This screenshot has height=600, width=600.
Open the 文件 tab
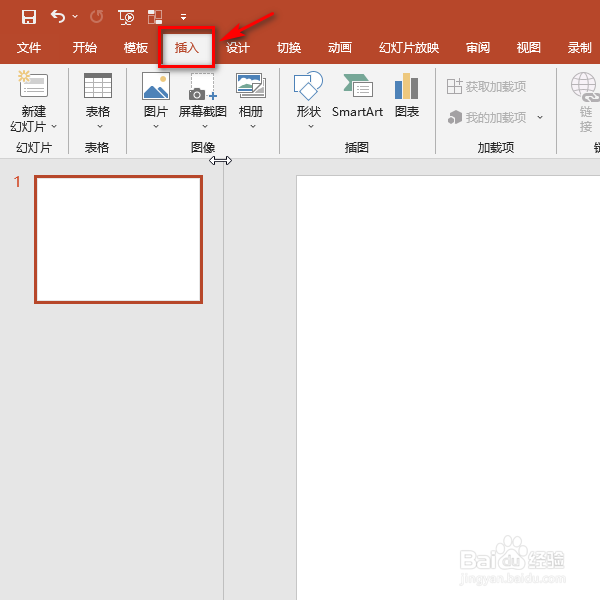click(x=29, y=48)
